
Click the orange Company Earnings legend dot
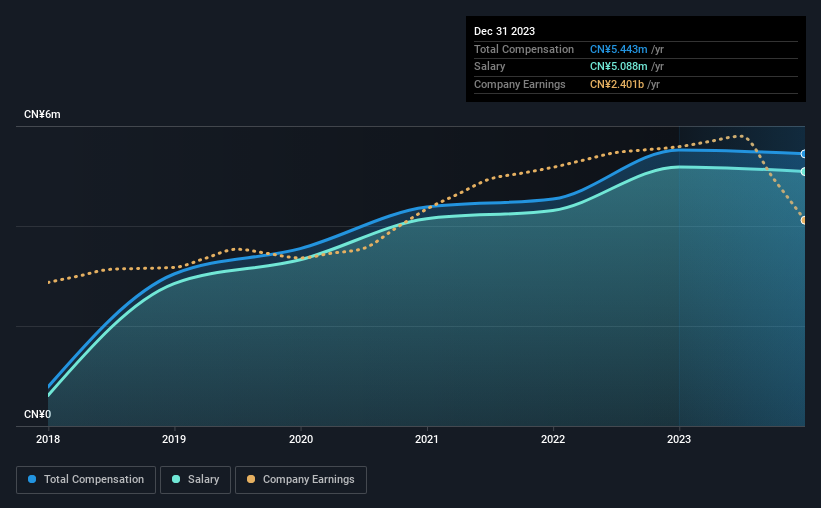click(x=251, y=479)
